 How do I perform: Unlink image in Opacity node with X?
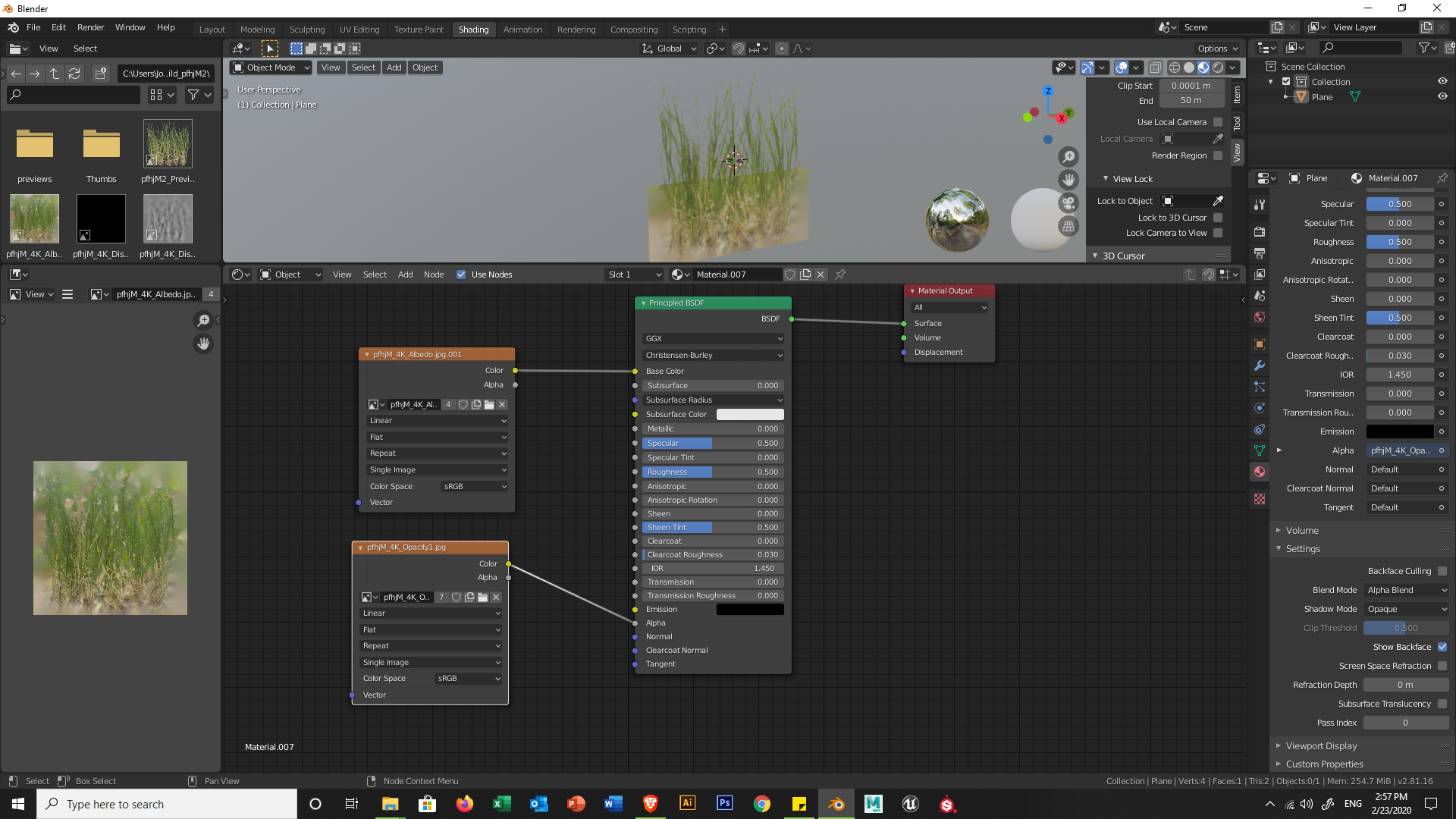click(x=496, y=598)
